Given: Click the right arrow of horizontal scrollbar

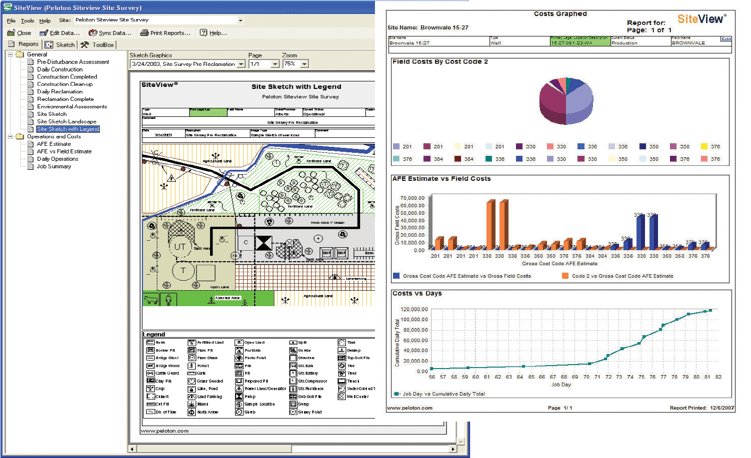Looking at the screenshot, I should 453,449.
